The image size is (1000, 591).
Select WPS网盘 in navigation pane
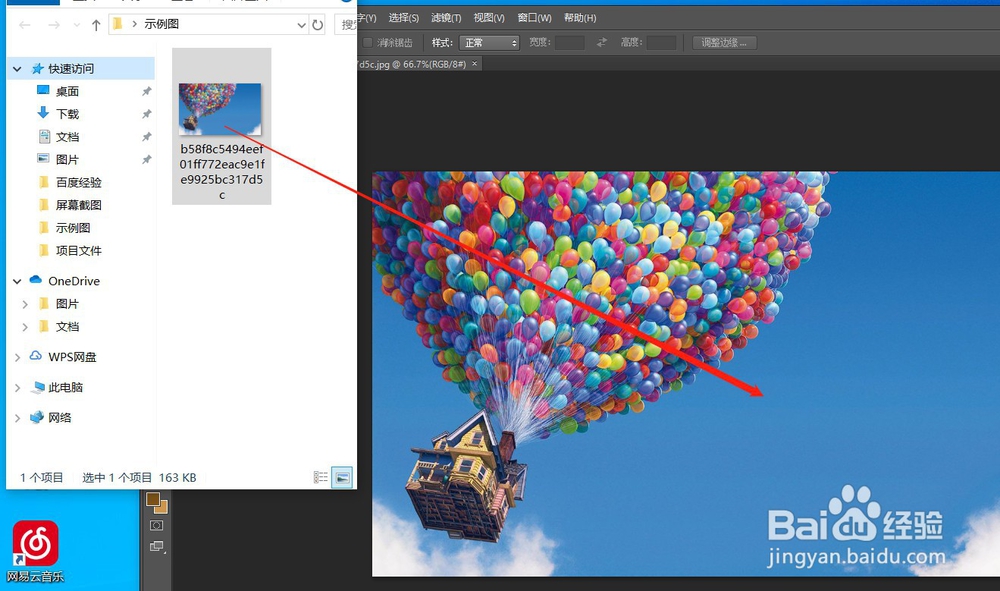point(72,357)
